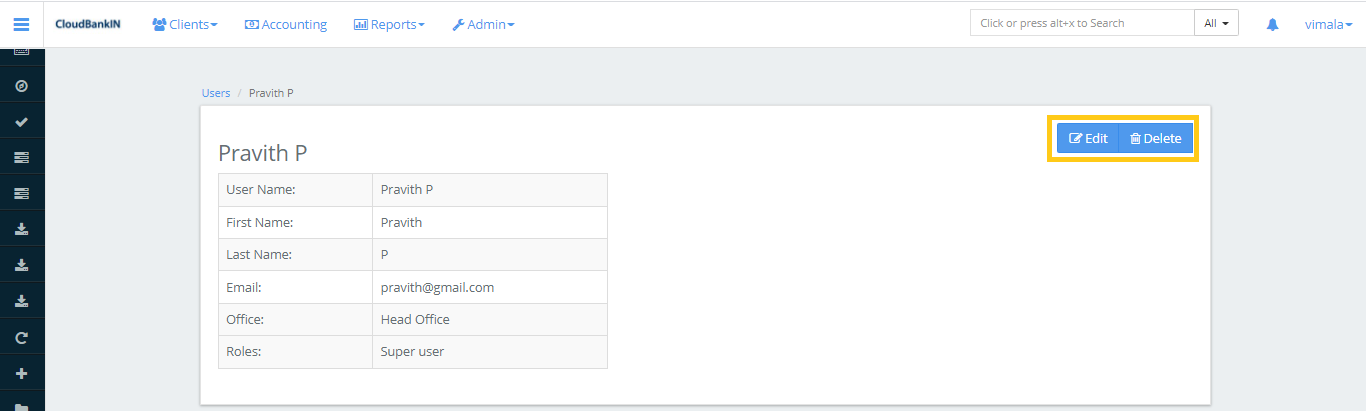
Task: Open the vimala user account menu
Action: (1328, 24)
